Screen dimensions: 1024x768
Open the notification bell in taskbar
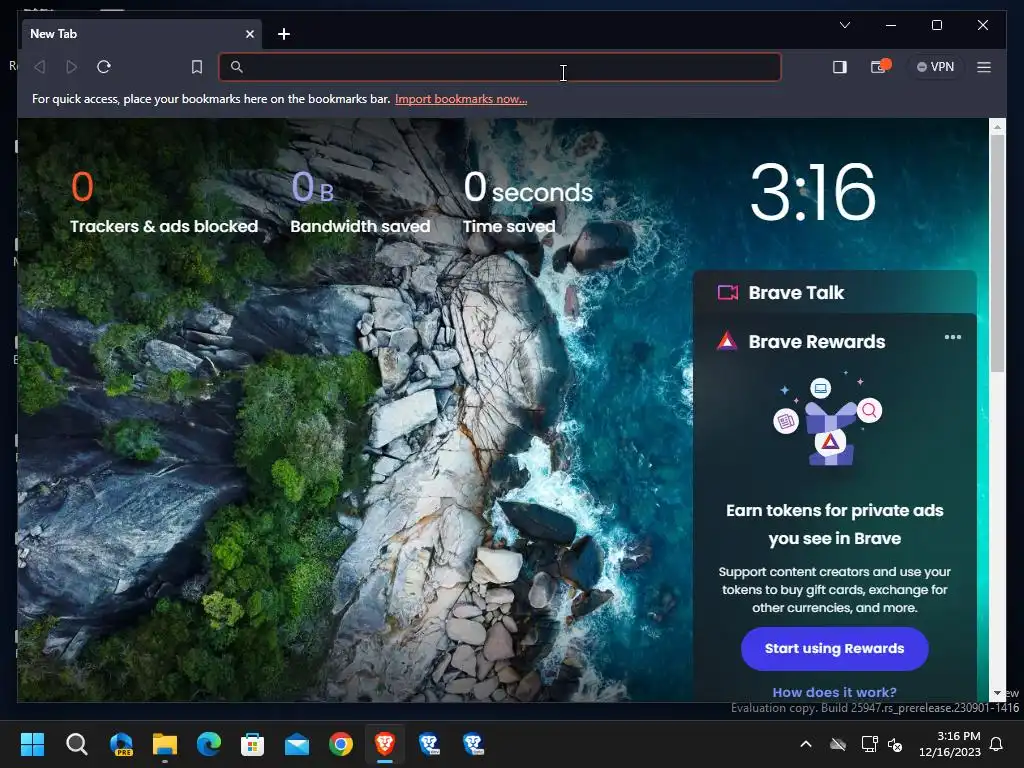[x=997, y=744]
